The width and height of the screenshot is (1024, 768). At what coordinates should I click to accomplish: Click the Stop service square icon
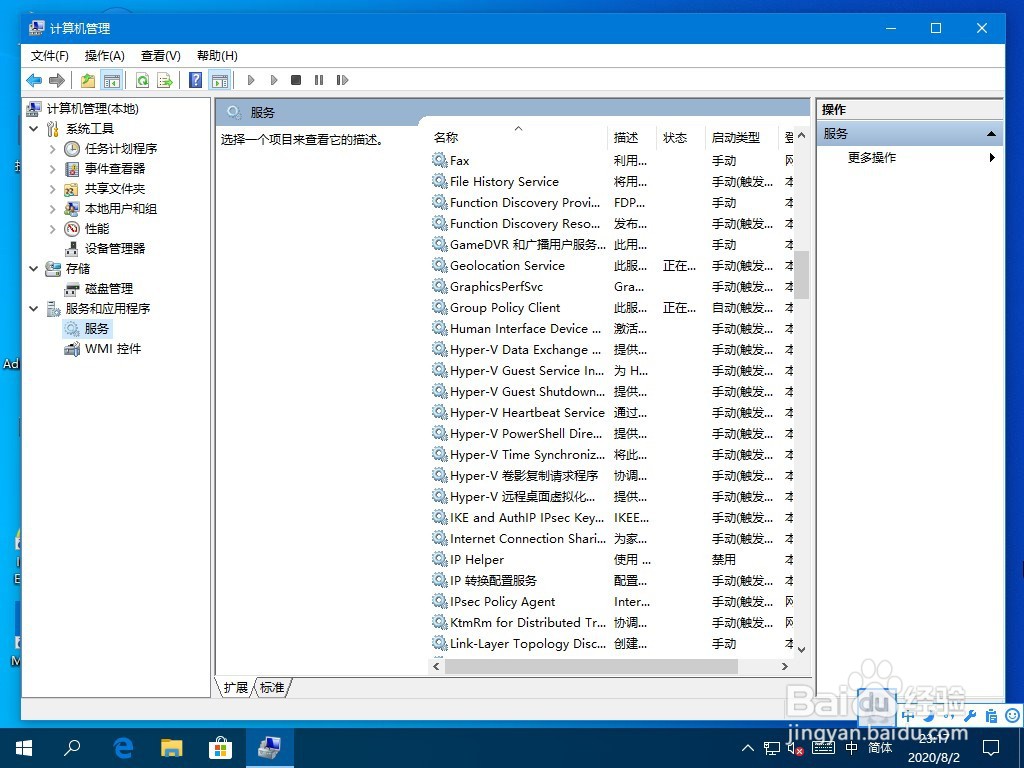(x=296, y=80)
